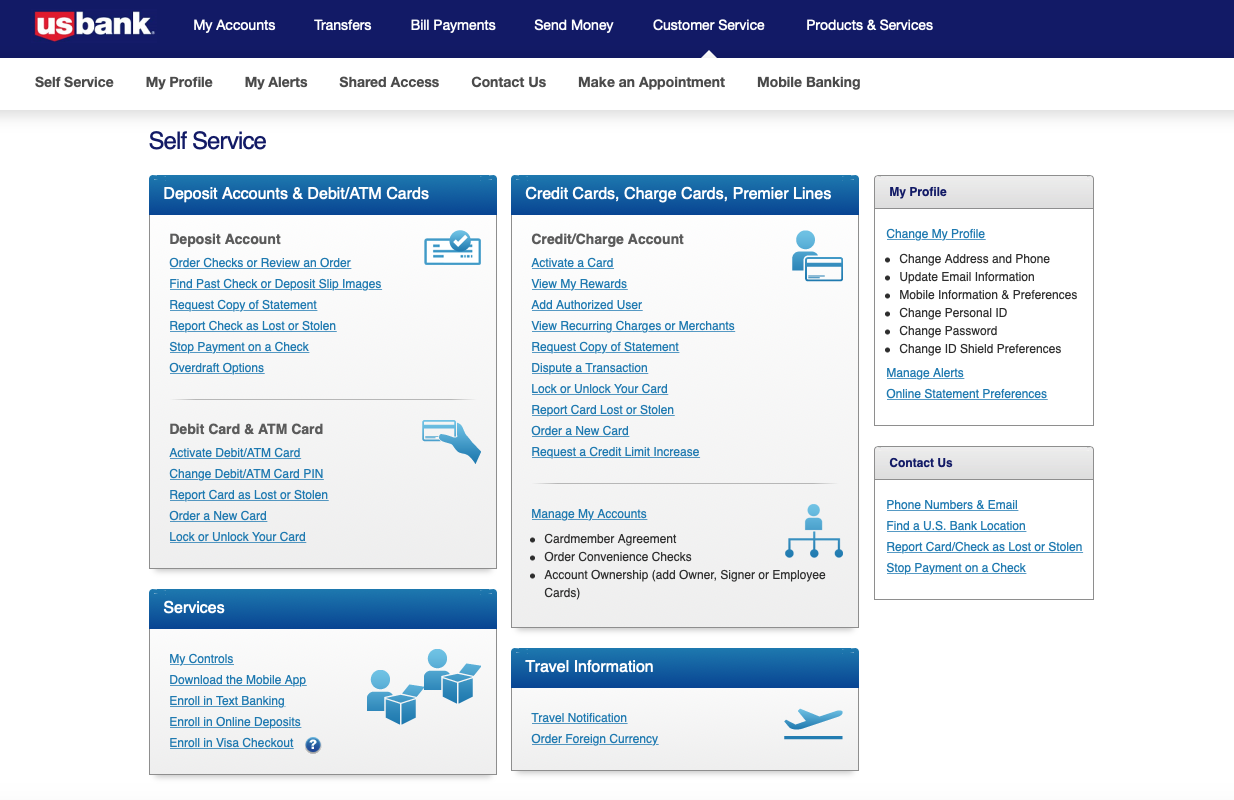Screen dimensions: 1234x800
Task: Click Report Card Lost or Stolen under Credit/Charge
Action: 603,410
